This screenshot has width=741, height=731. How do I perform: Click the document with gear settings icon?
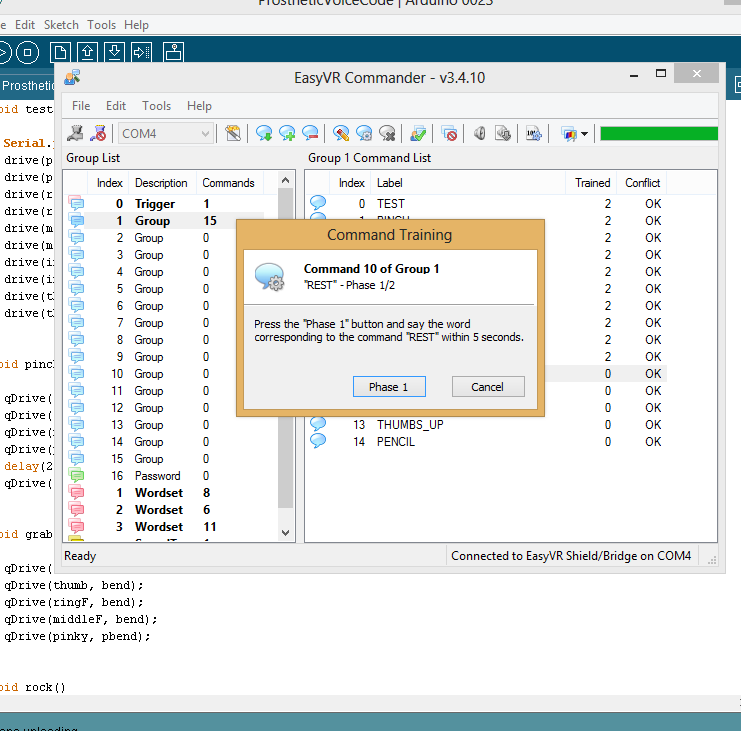534,134
